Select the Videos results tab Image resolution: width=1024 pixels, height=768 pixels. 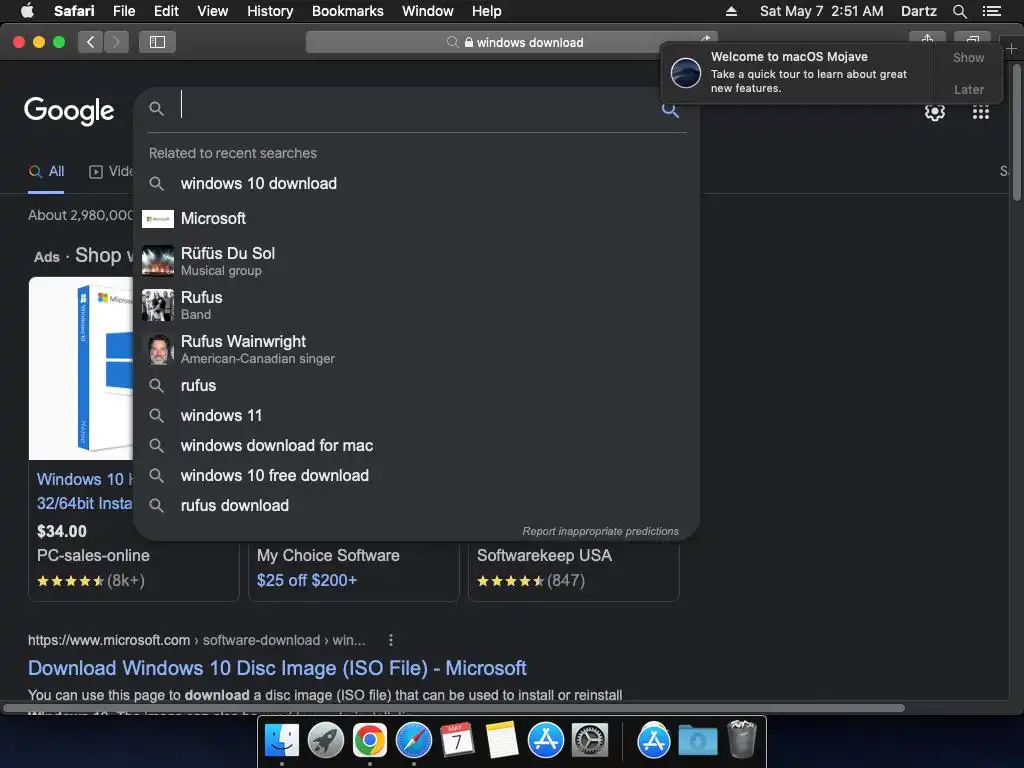pyautogui.click(x=111, y=171)
